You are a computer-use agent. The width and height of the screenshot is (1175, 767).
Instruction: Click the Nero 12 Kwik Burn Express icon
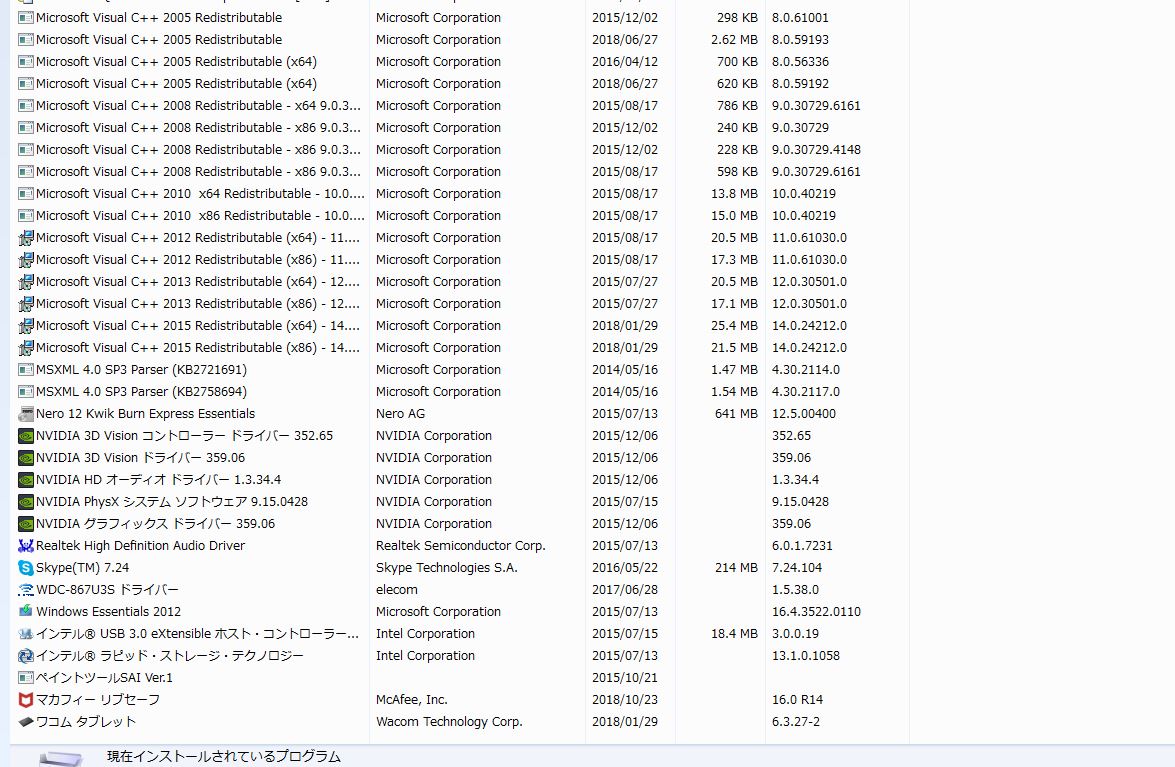click(x=25, y=414)
